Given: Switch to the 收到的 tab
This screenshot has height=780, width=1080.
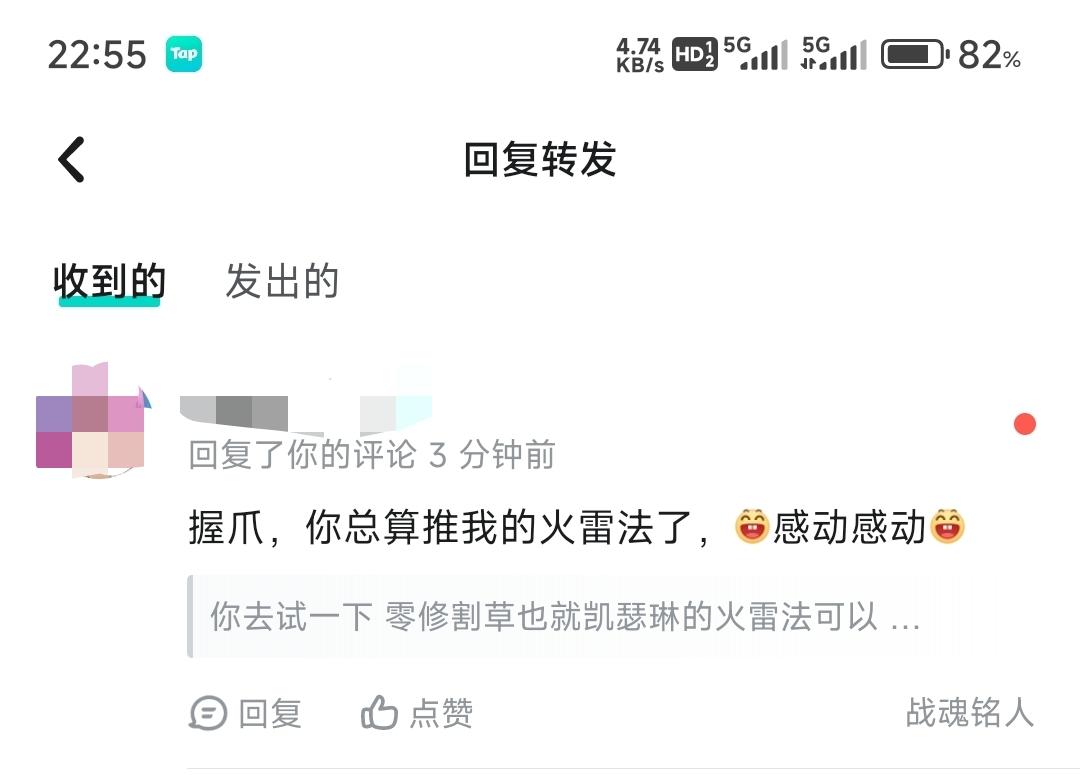Looking at the screenshot, I should pos(110,282).
